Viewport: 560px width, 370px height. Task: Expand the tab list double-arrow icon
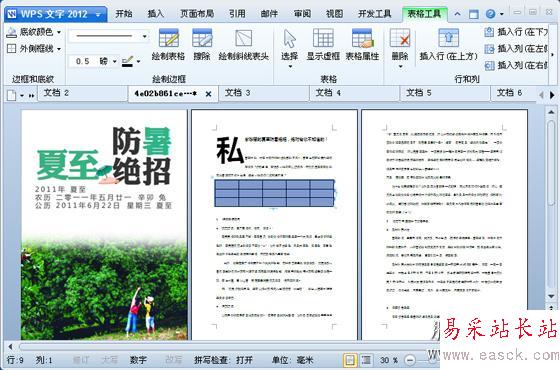pos(31,96)
